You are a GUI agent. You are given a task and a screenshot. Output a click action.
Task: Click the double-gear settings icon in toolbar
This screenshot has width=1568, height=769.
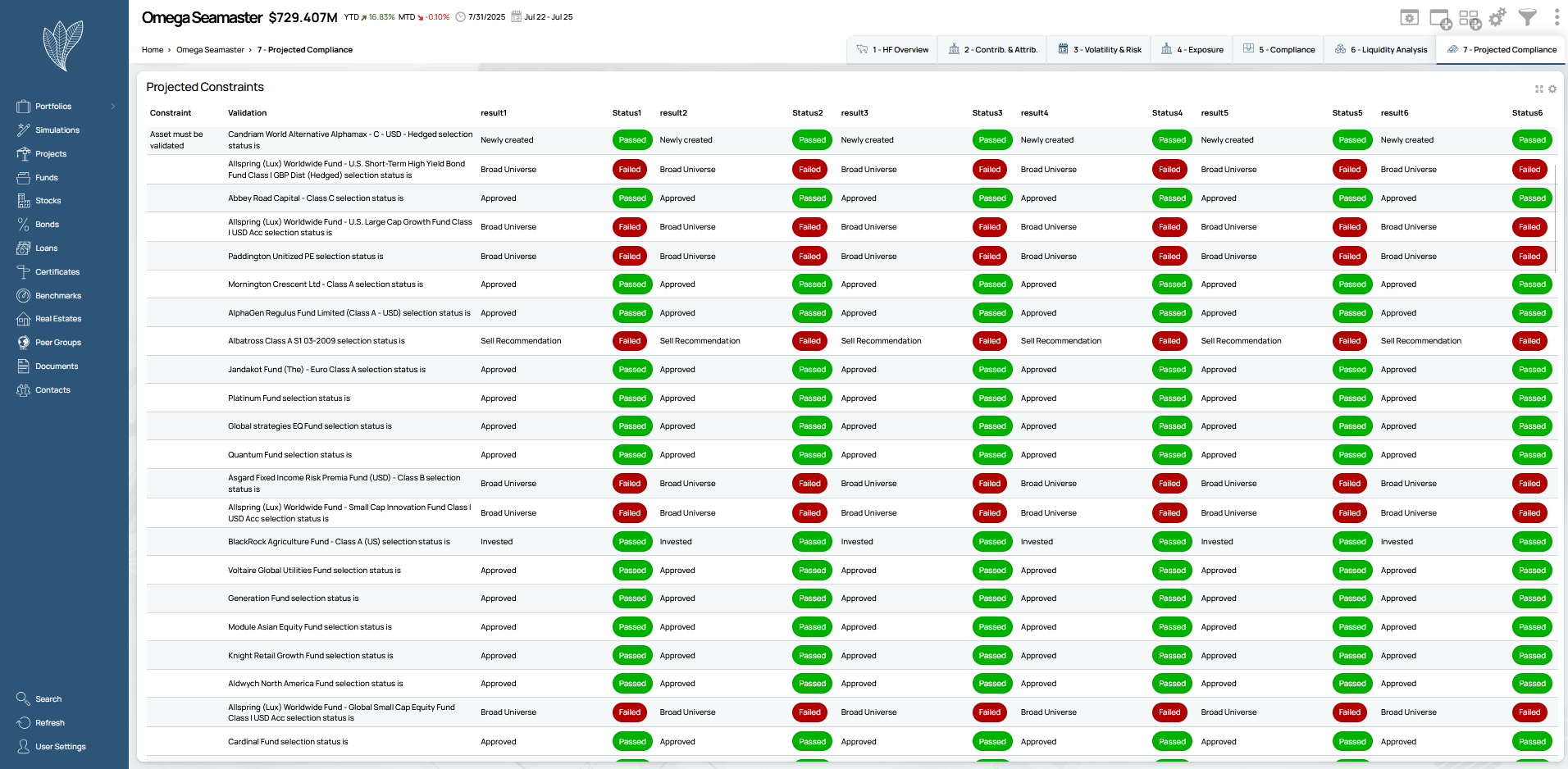(x=1497, y=17)
